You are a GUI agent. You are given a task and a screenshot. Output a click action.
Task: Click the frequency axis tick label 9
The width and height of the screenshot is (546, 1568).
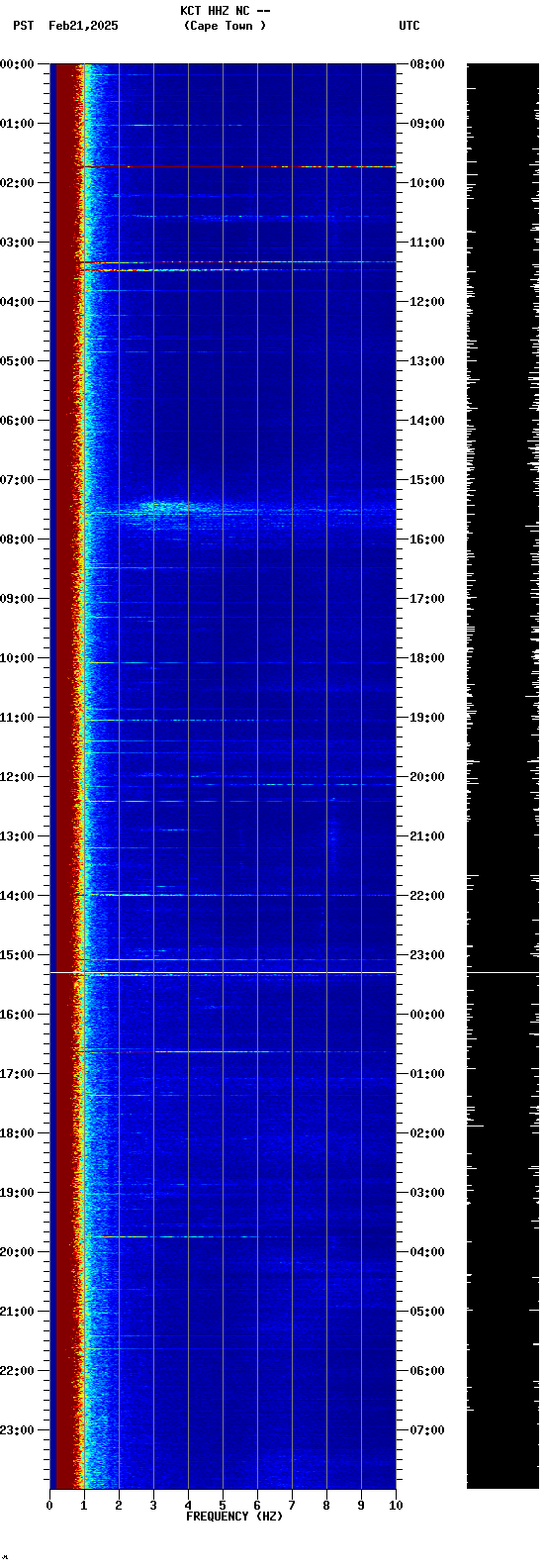(x=361, y=1506)
